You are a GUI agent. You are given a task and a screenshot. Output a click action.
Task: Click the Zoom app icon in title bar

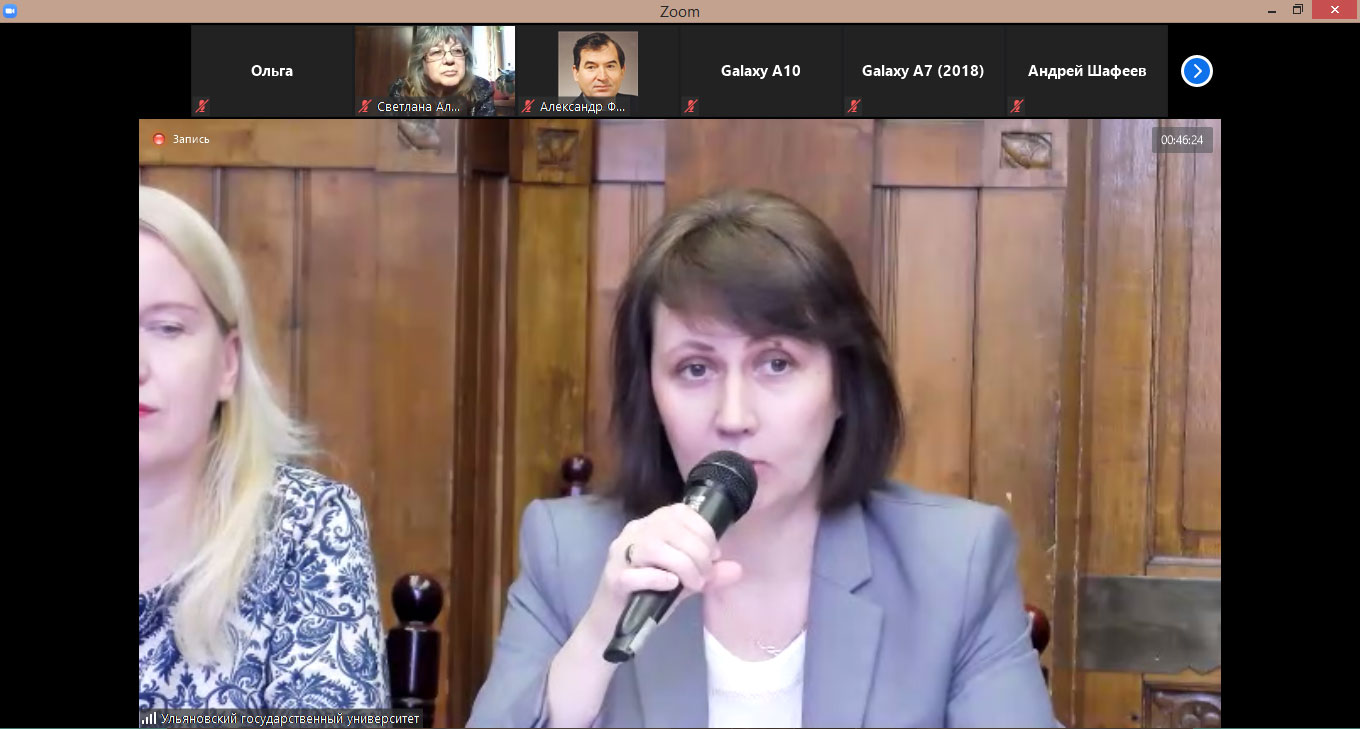tap(9, 10)
